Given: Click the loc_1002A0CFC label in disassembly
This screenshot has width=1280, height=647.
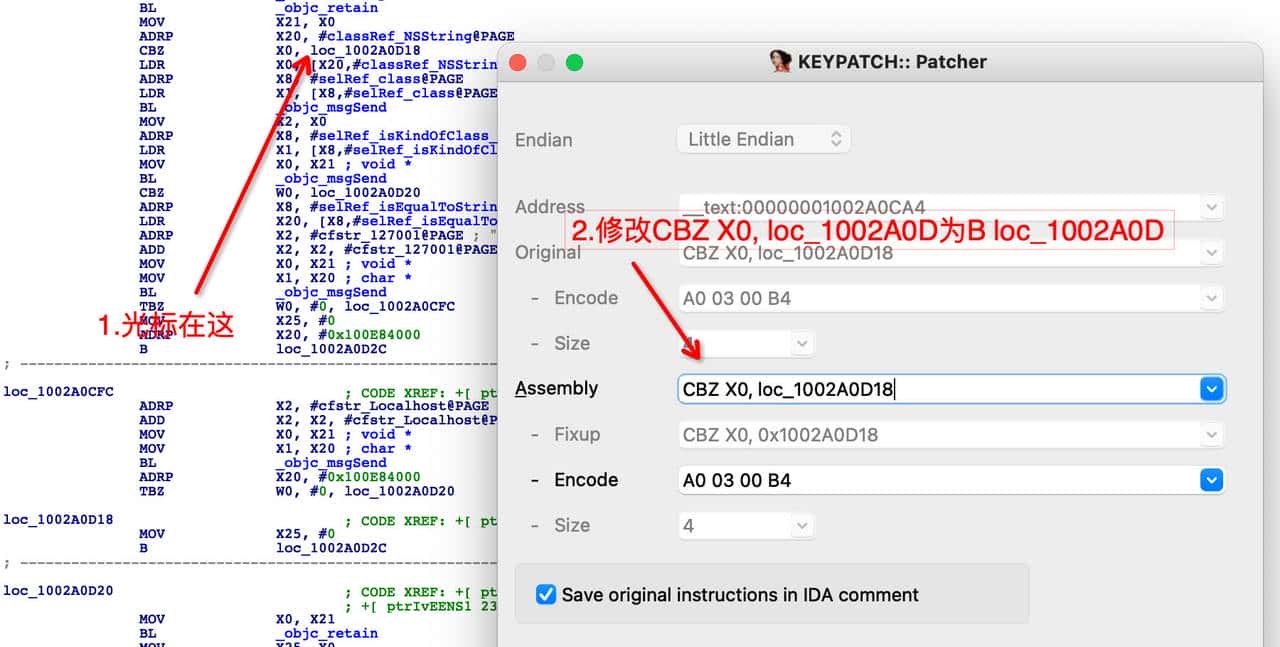Looking at the screenshot, I should tap(58, 392).
